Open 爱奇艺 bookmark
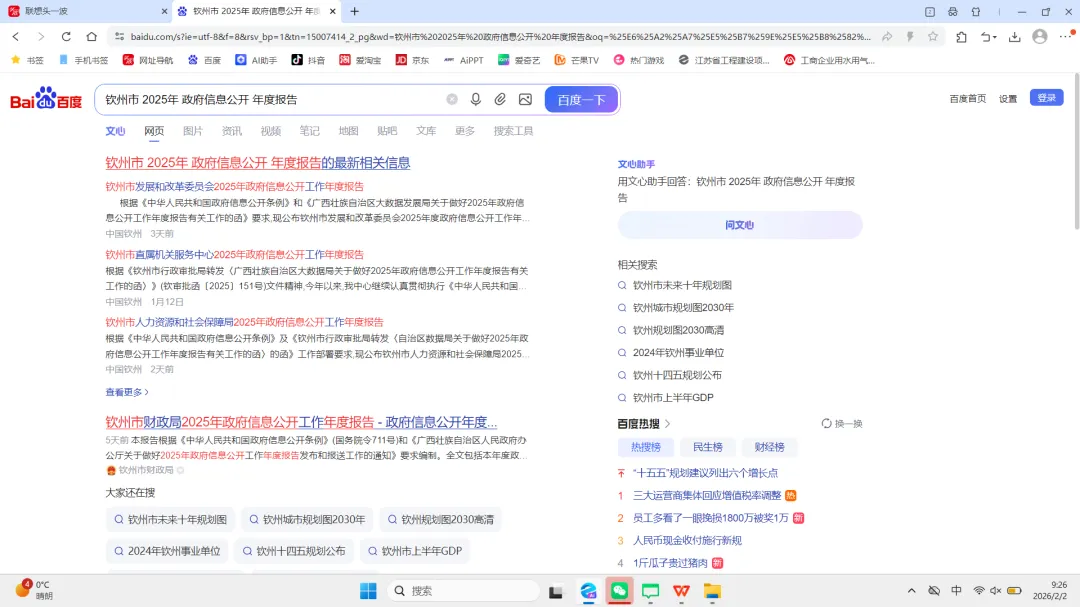The image size is (1080, 607). point(519,60)
